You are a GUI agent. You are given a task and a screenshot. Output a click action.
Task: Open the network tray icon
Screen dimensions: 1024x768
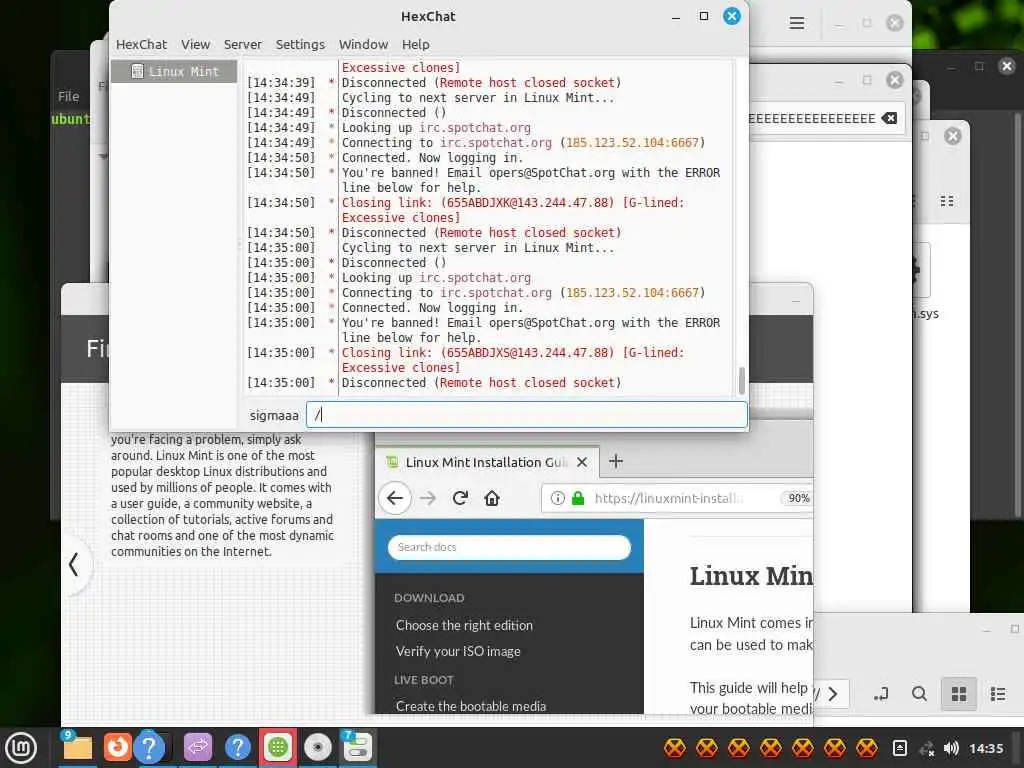click(926, 748)
